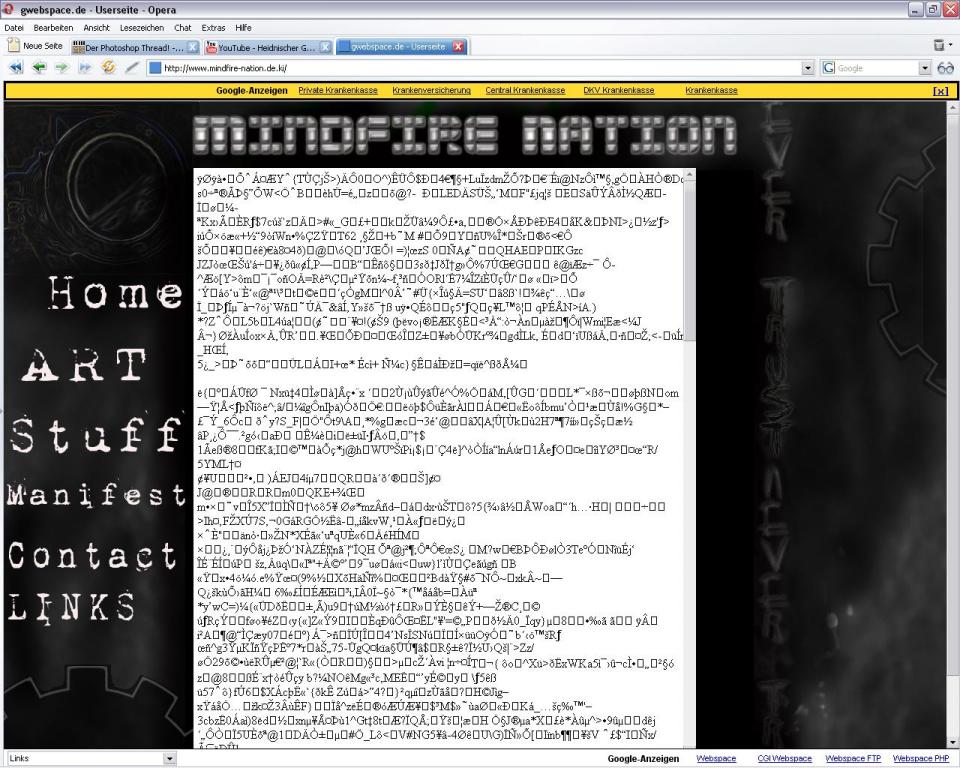Open the plain Krankenkasse ad link
The width and height of the screenshot is (960, 768).
coord(711,91)
